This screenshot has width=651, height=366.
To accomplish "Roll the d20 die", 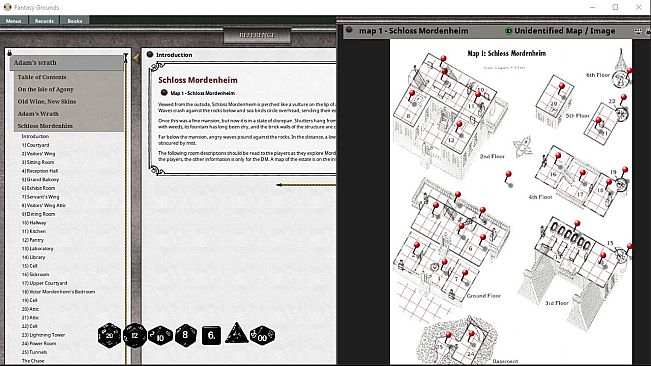I will click(x=109, y=335).
